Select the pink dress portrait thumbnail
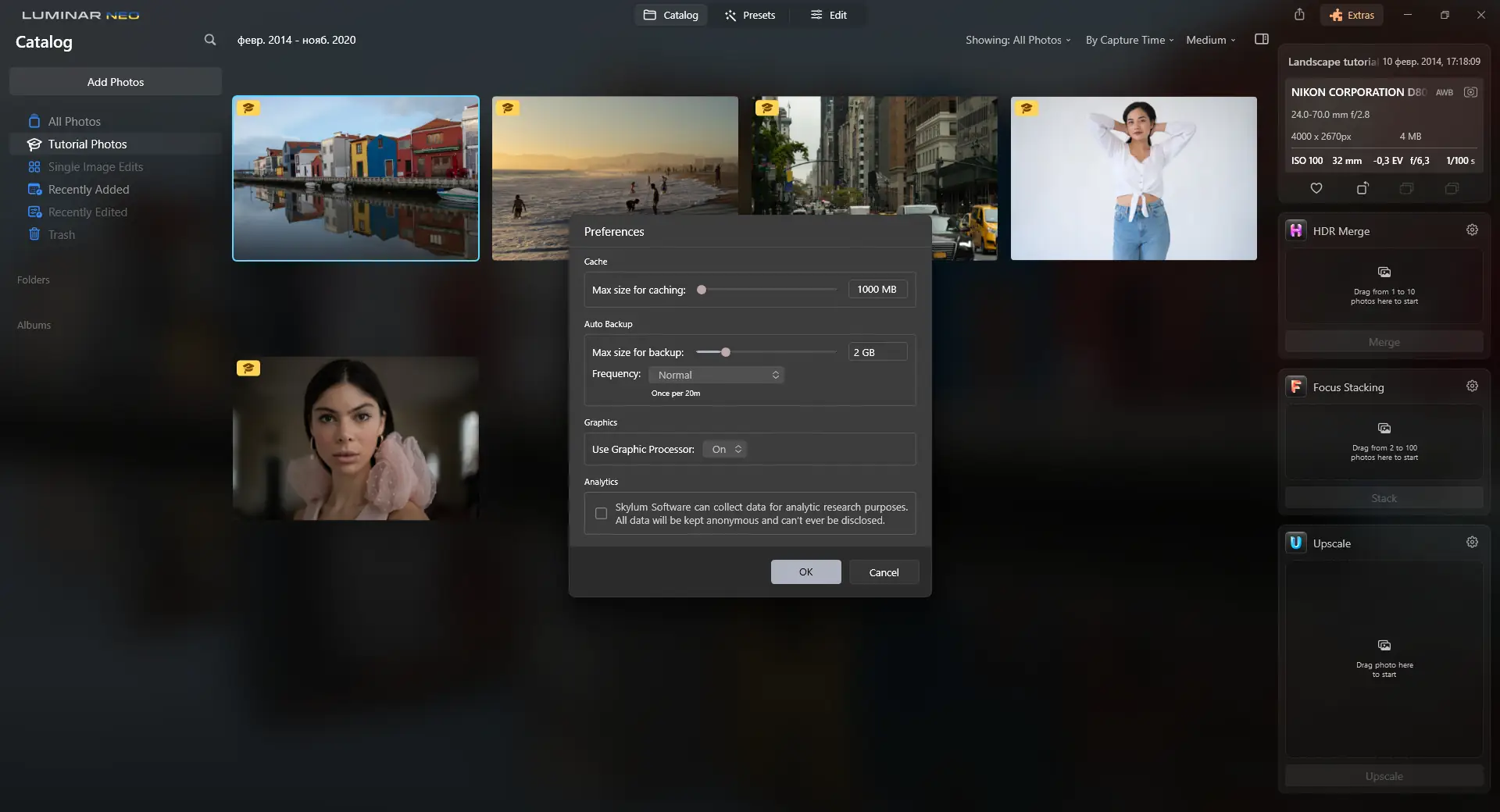The width and height of the screenshot is (1500, 812). [355, 439]
